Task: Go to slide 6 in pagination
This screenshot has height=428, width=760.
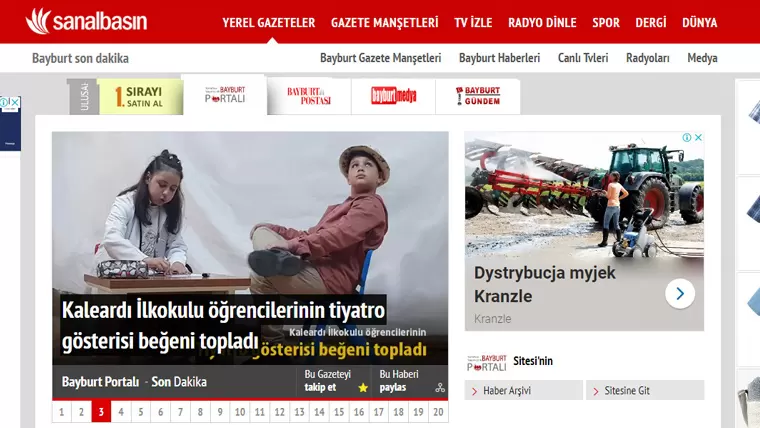Action: coord(161,412)
